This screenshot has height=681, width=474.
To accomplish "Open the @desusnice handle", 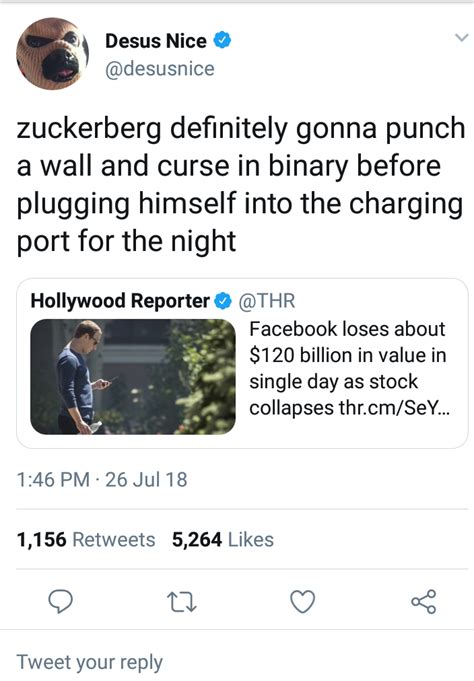I will (x=160, y=69).
